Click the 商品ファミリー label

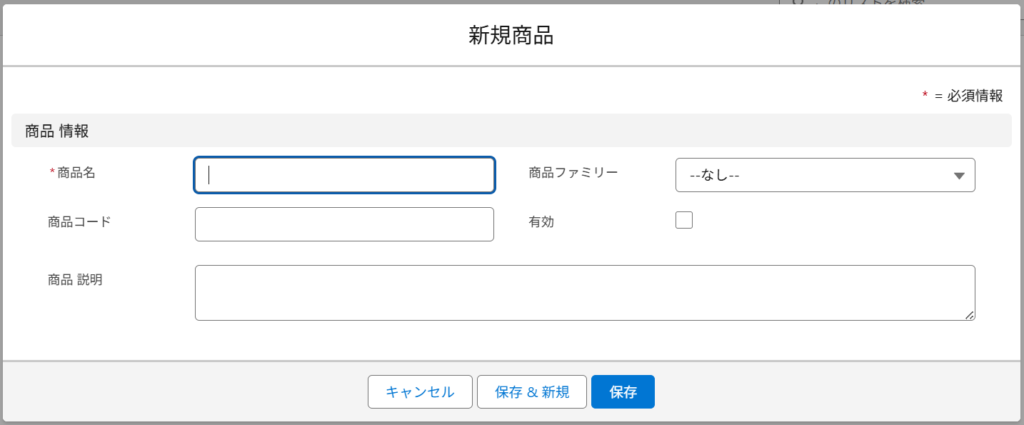(573, 172)
